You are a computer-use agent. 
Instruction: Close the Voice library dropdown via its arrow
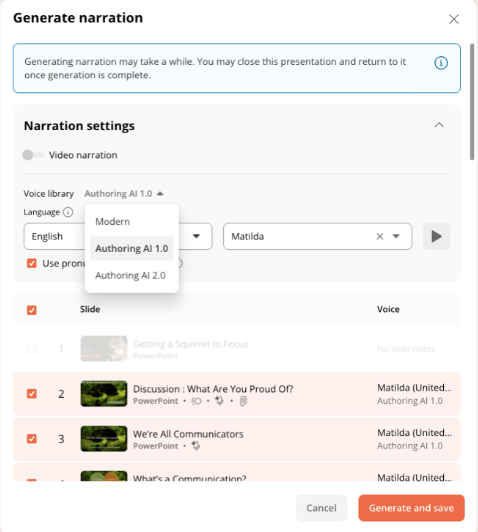tap(160, 194)
